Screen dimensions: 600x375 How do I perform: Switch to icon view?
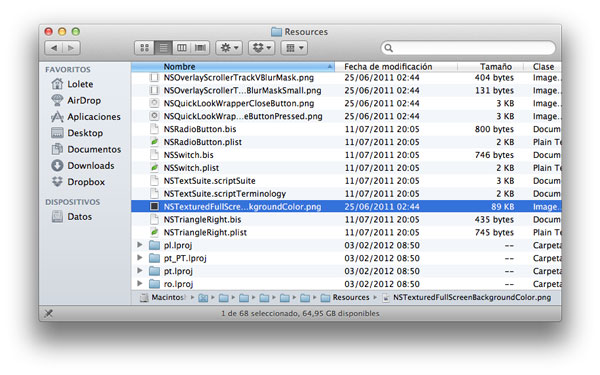(x=144, y=48)
